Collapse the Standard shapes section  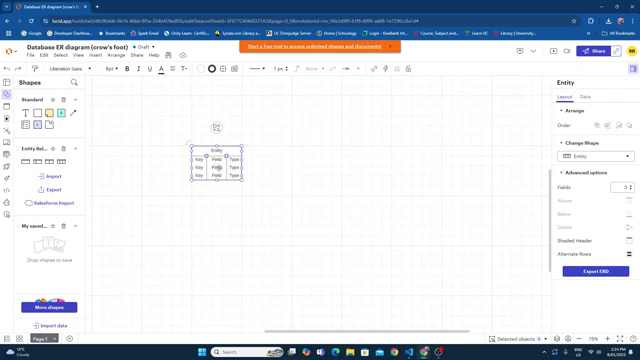coord(76,100)
